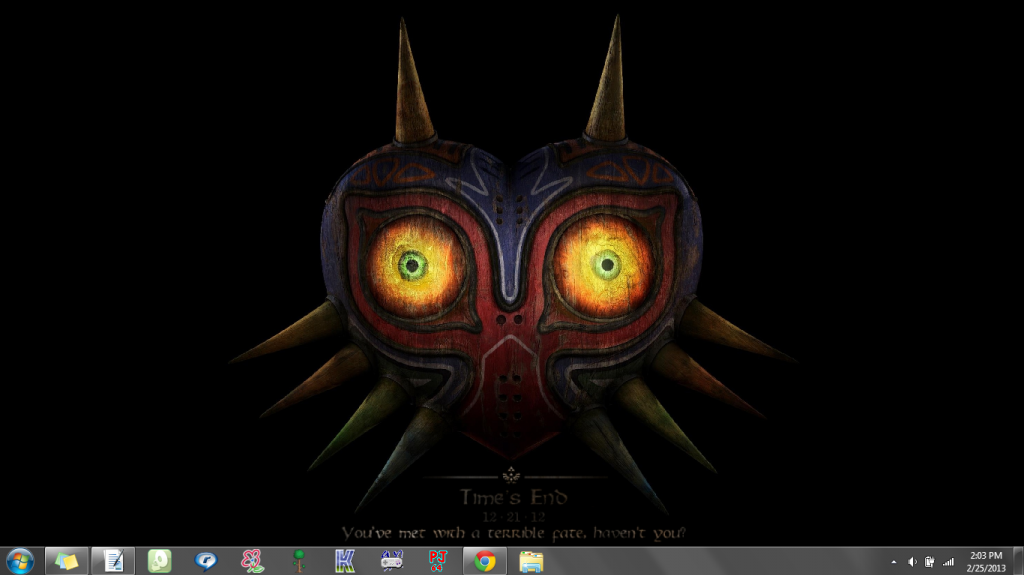Open the speaker volume control

(x=912, y=562)
